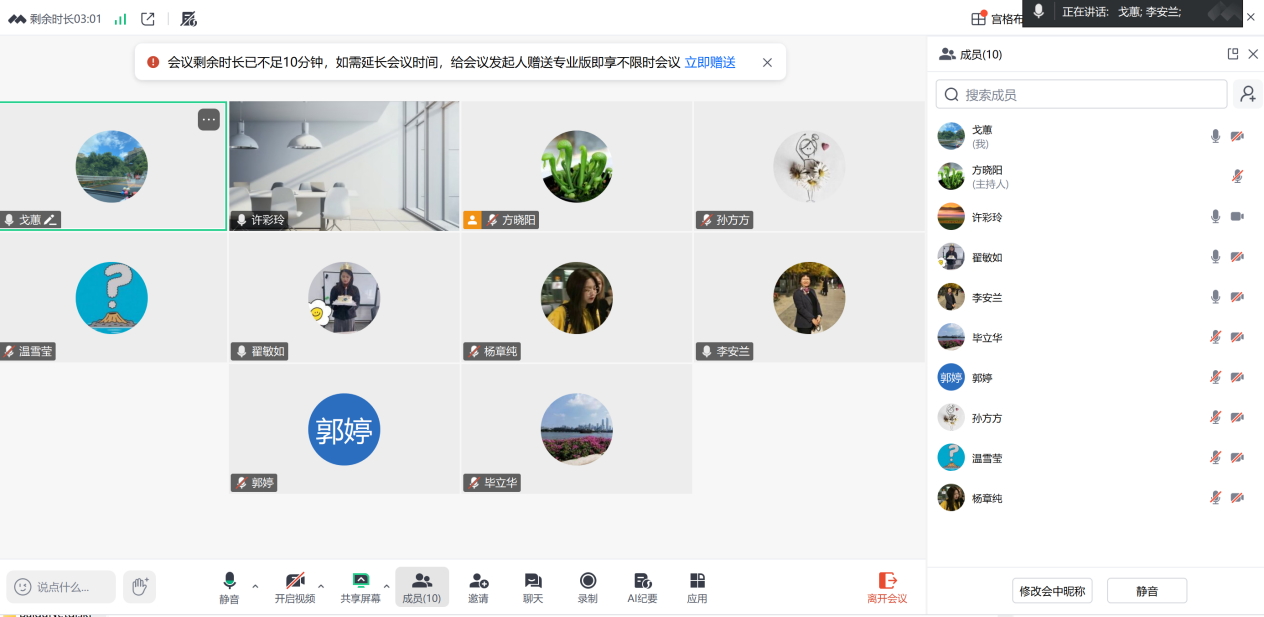
Task: Click the 搜索成员 search field
Action: (1082, 94)
